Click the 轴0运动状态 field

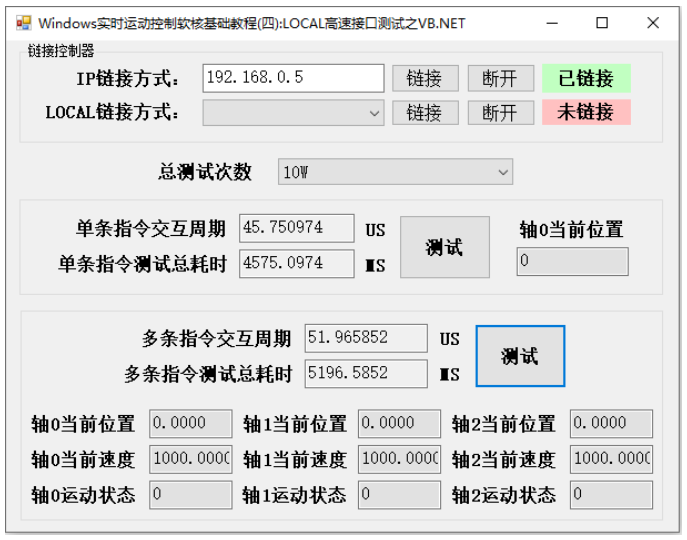[x=191, y=494]
